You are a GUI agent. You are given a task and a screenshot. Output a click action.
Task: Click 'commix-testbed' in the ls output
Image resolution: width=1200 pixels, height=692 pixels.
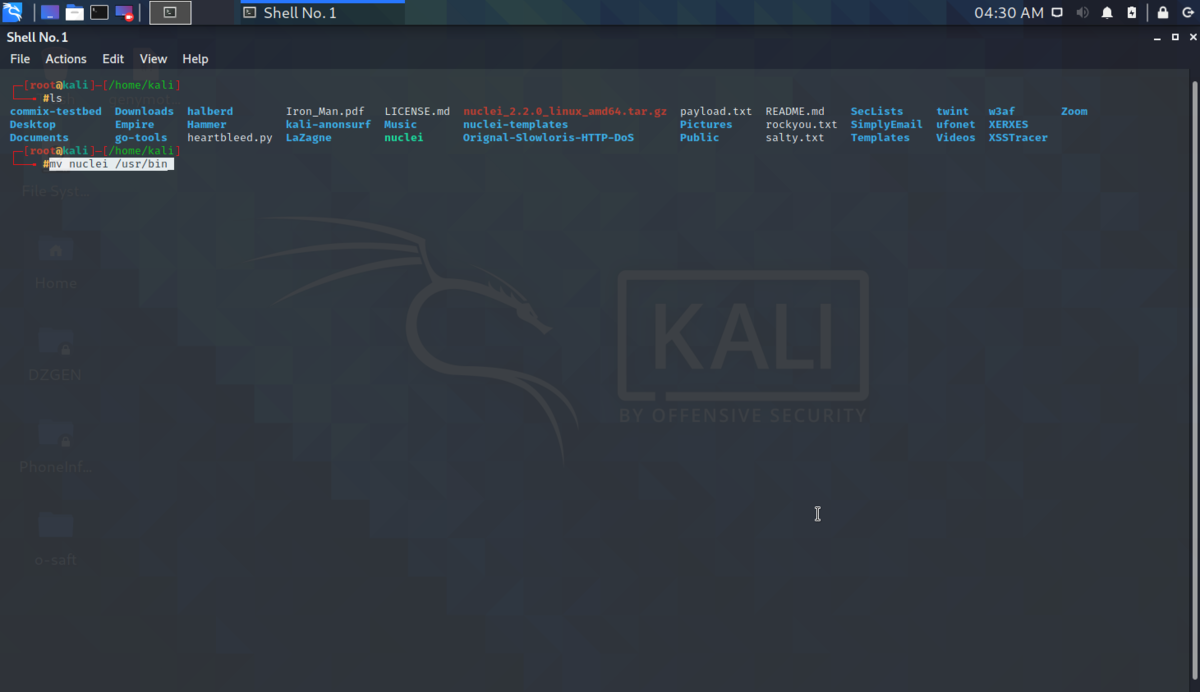[x=56, y=111]
